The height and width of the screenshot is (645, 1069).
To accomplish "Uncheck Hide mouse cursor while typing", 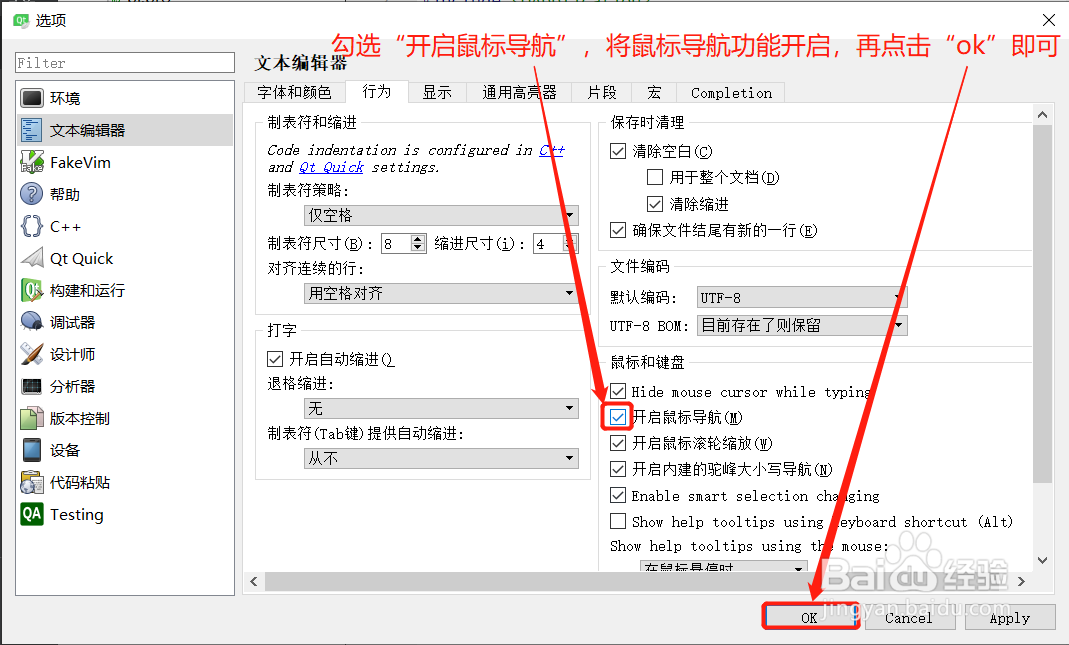I will click(618, 391).
